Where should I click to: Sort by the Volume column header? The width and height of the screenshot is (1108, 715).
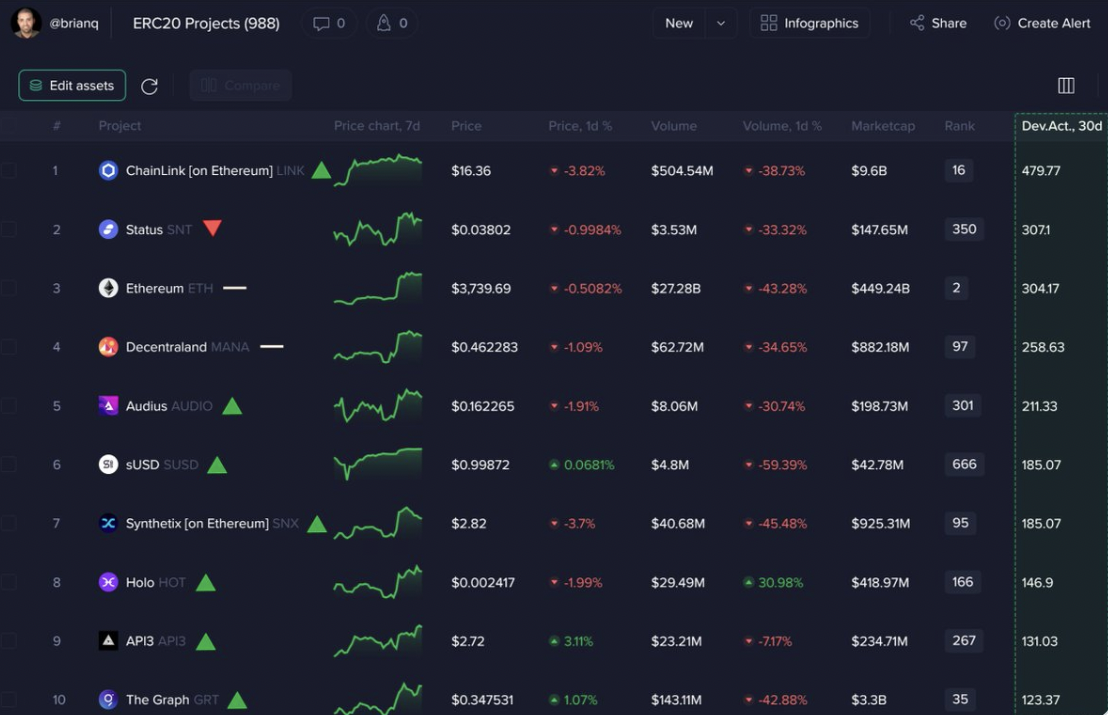pos(673,126)
